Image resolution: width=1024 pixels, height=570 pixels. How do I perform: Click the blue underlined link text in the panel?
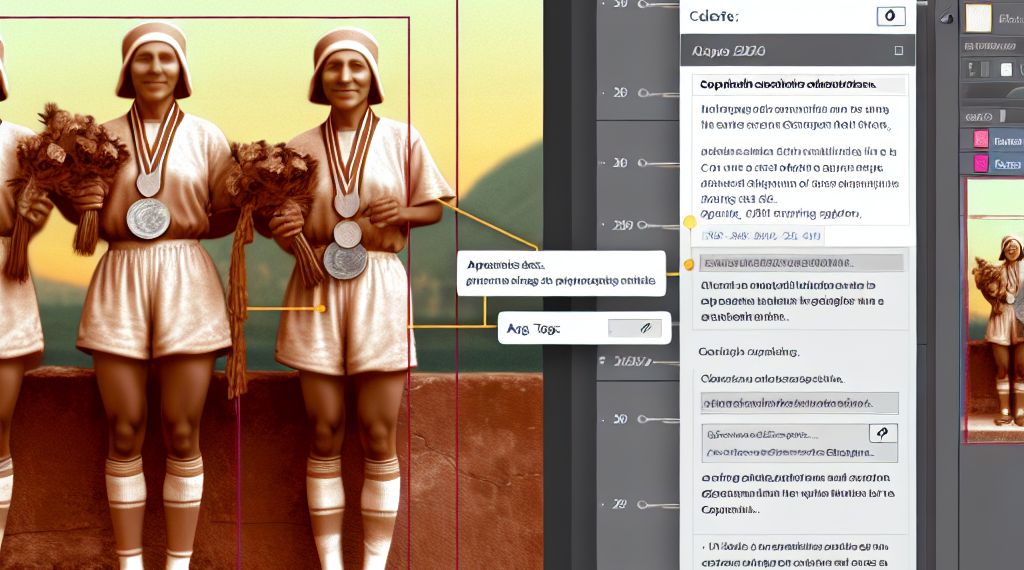point(760,237)
